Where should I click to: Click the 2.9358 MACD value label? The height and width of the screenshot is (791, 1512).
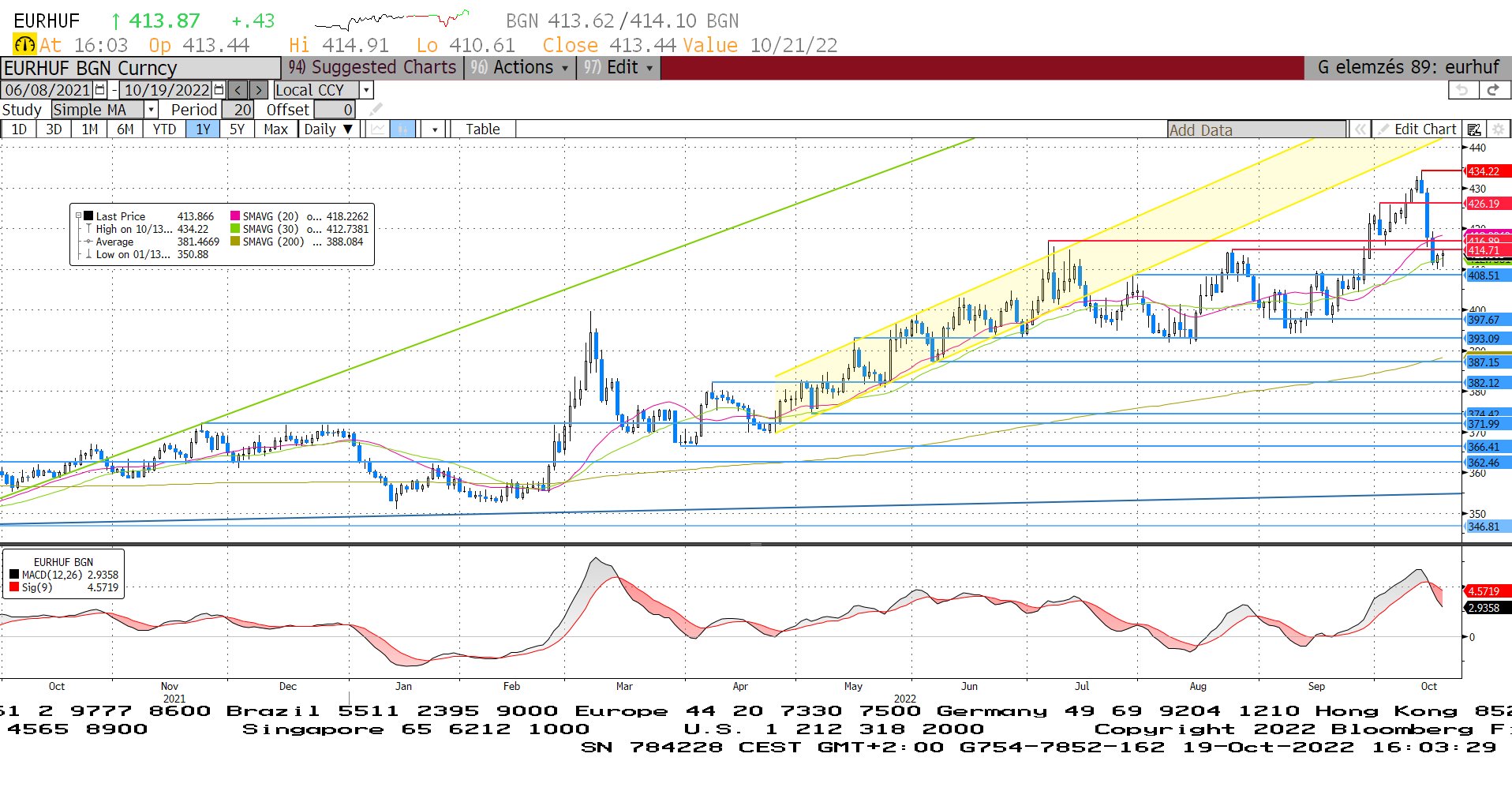pos(1488,608)
